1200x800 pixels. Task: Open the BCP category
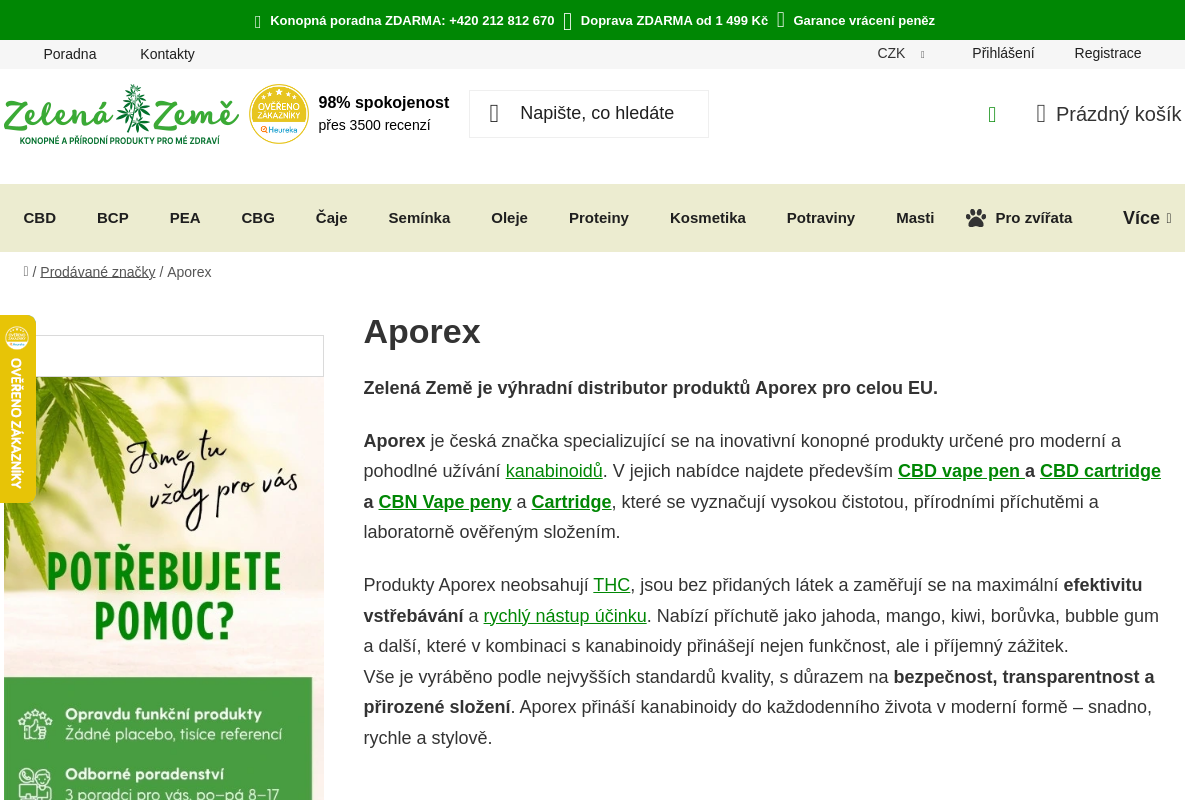(x=113, y=218)
